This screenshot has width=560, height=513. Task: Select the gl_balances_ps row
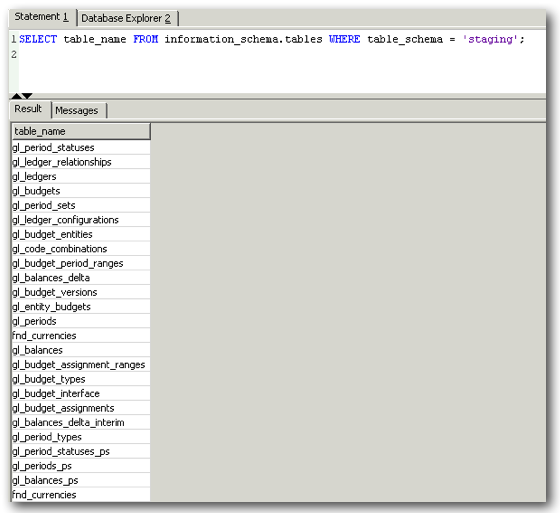[x=81, y=480]
